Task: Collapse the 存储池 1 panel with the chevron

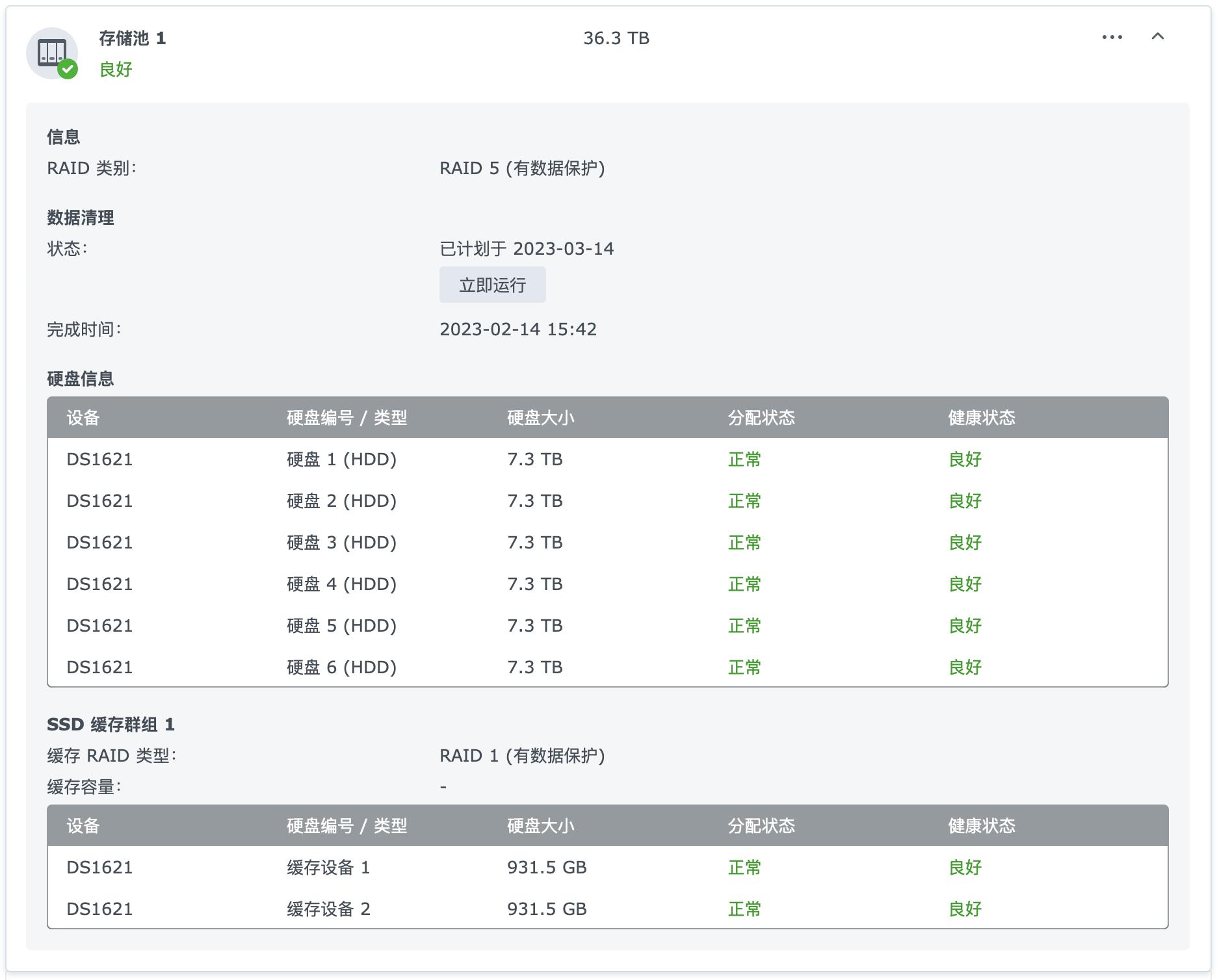Action: [1158, 38]
